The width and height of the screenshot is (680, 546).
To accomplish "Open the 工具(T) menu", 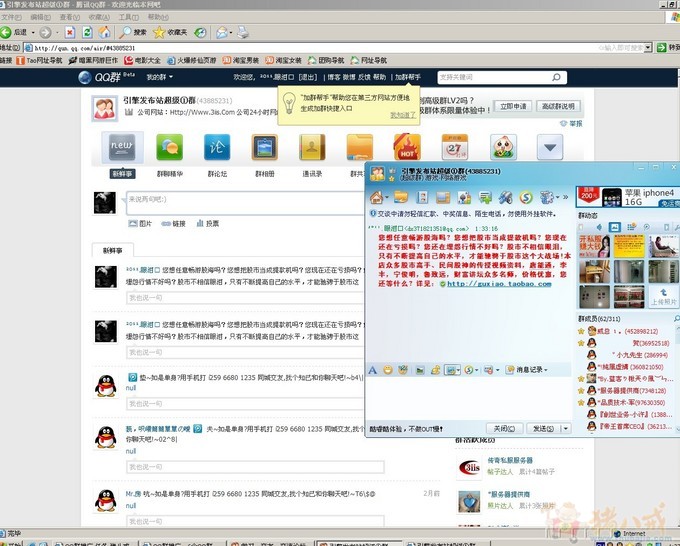I will coord(128,17).
